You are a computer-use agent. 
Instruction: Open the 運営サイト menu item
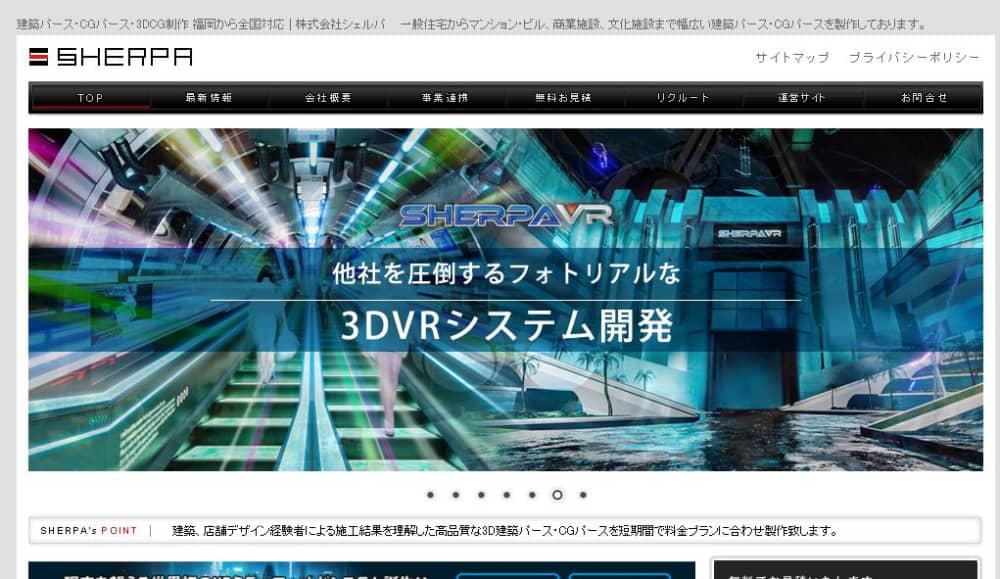pyautogui.click(x=802, y=98)
